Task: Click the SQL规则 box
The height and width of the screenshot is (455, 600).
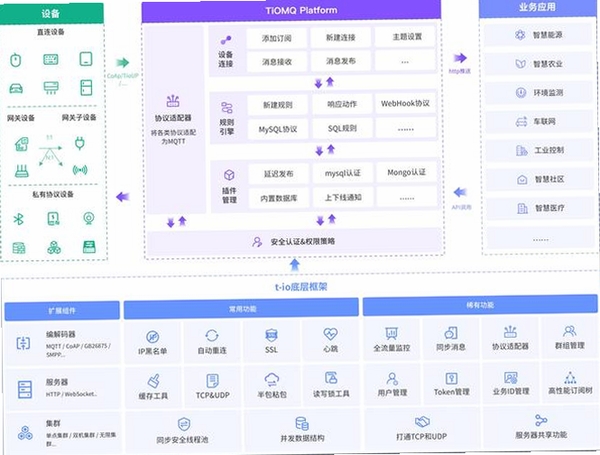Action: (342, 129)
